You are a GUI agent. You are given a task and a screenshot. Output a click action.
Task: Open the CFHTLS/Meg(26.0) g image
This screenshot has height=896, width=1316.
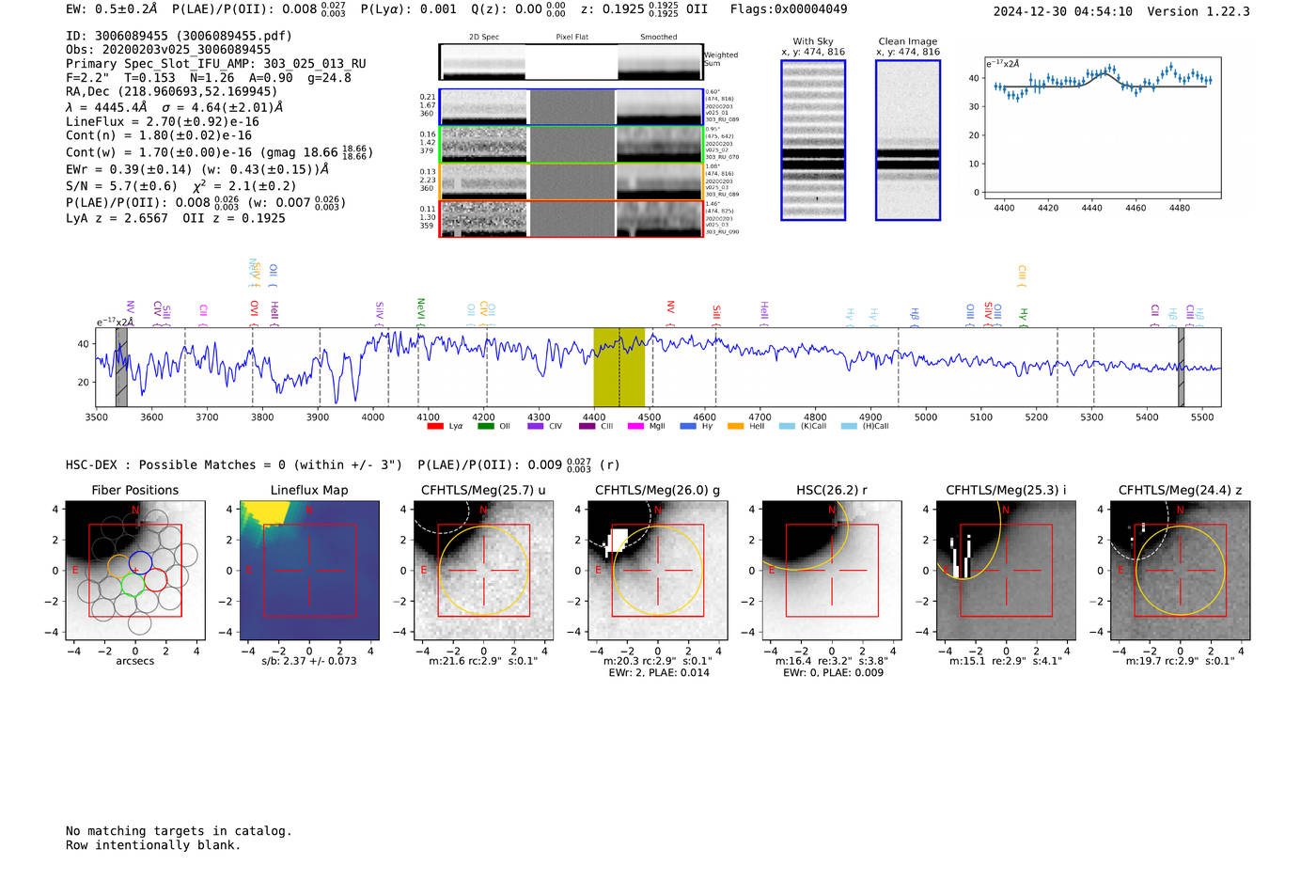coord(657,571)
